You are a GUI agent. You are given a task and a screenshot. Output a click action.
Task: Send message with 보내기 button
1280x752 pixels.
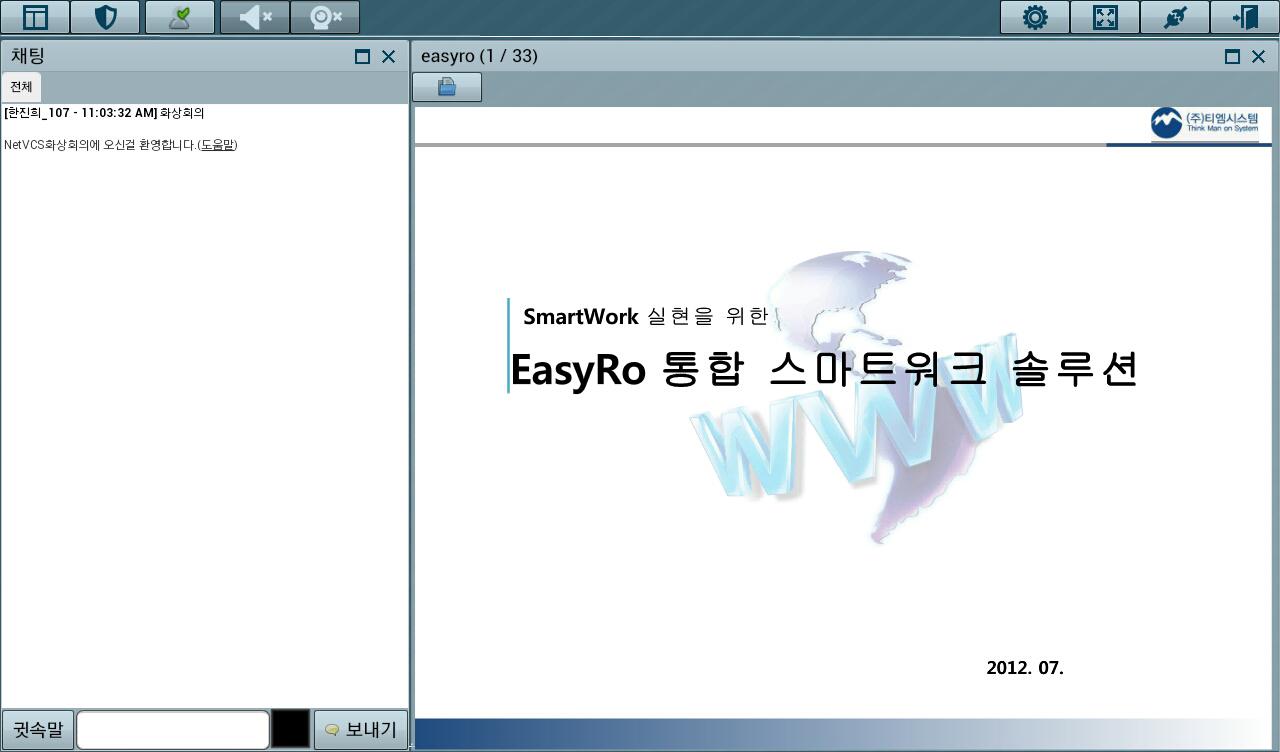(361, 730)
